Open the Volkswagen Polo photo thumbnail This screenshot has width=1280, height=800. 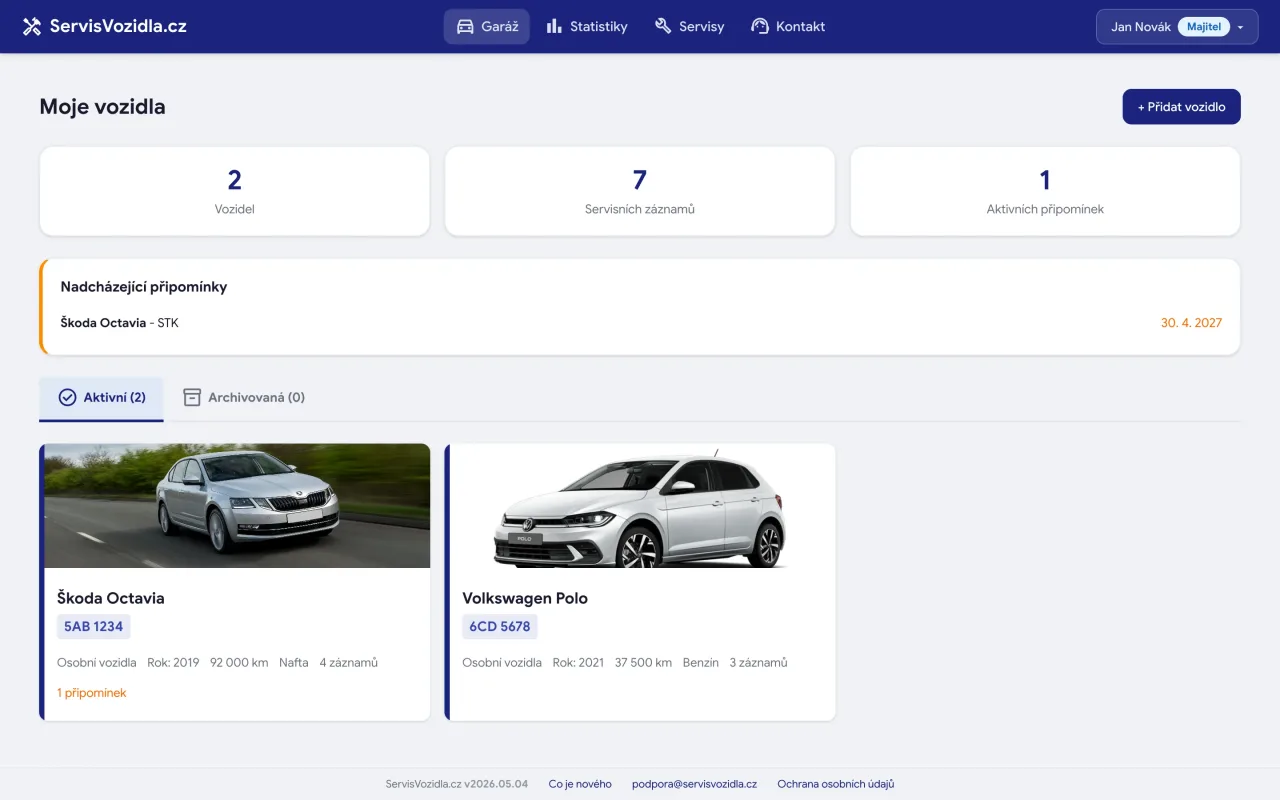point(642,506)
